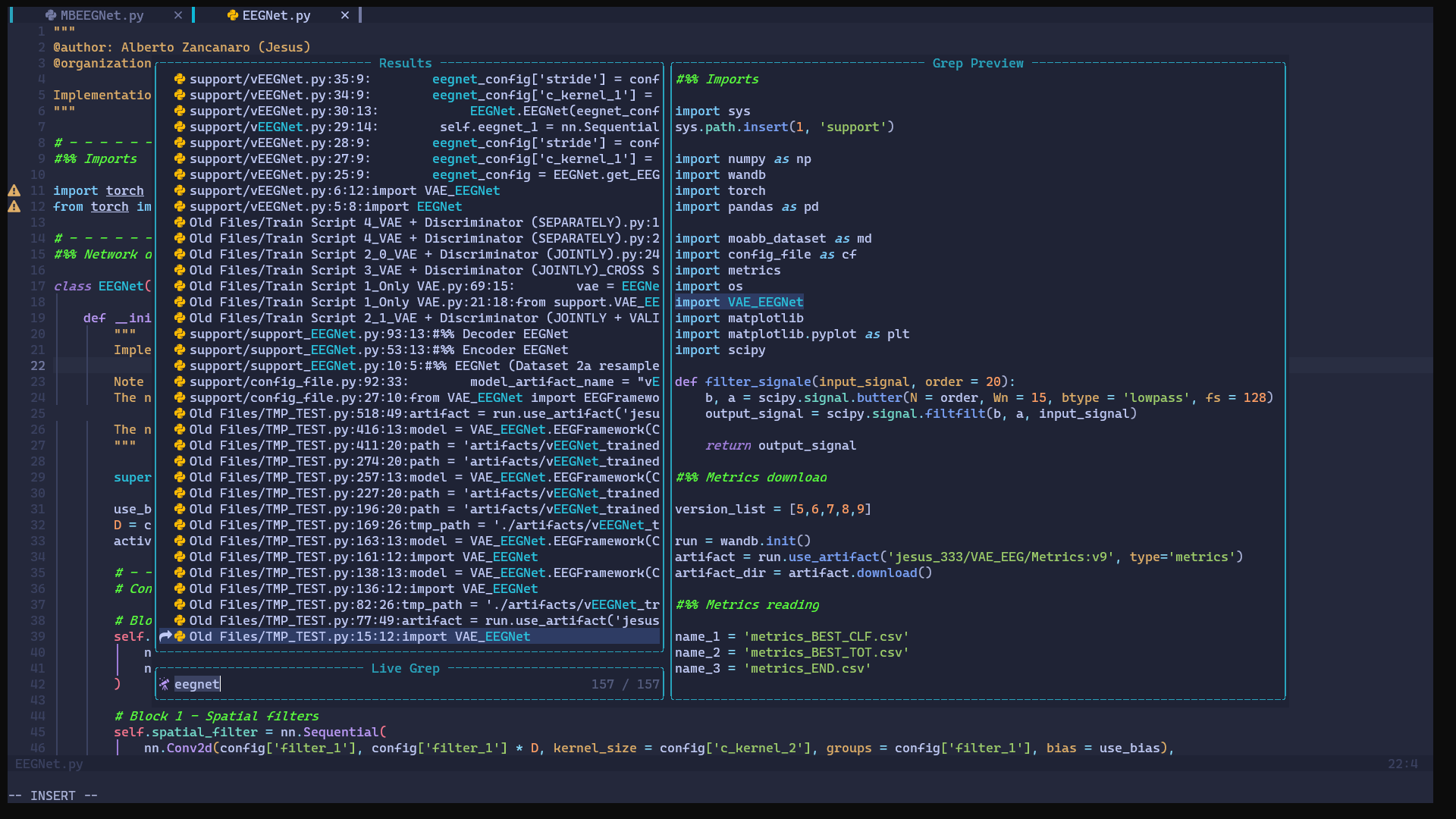
Task: Select support_EEGNet.py:93:13 Decoder EEGNet result
Action: point(409,334)
